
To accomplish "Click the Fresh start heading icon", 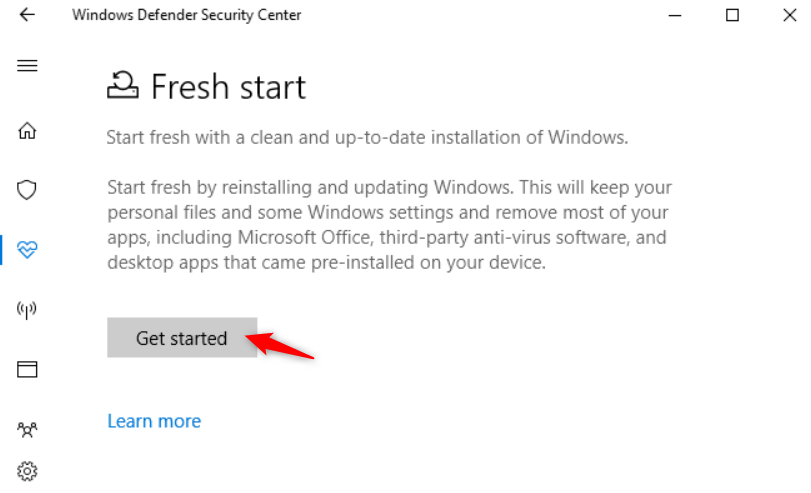I will [x=123, y=87].
